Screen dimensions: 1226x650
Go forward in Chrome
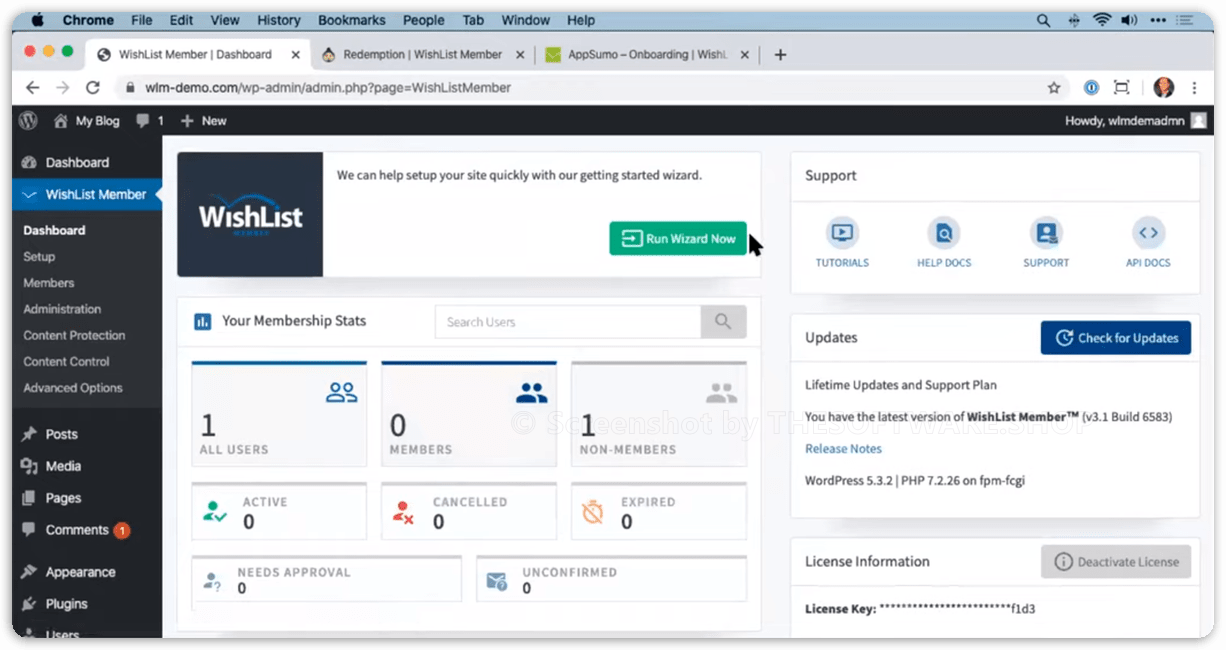pyautogui.click(x=63, y=88)
